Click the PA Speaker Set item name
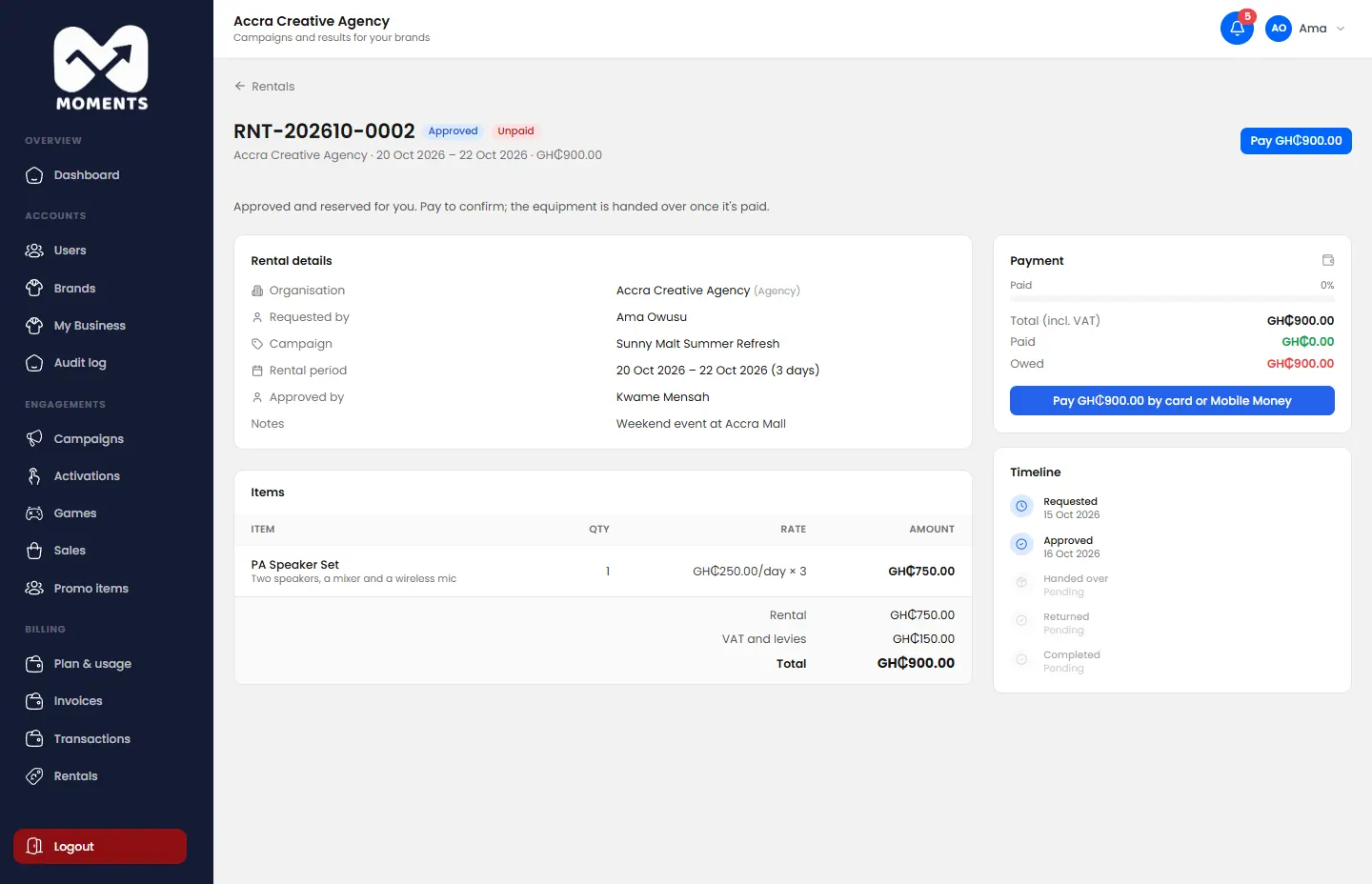Screen dimensions: 1372x884 click(x=294, y=565)
